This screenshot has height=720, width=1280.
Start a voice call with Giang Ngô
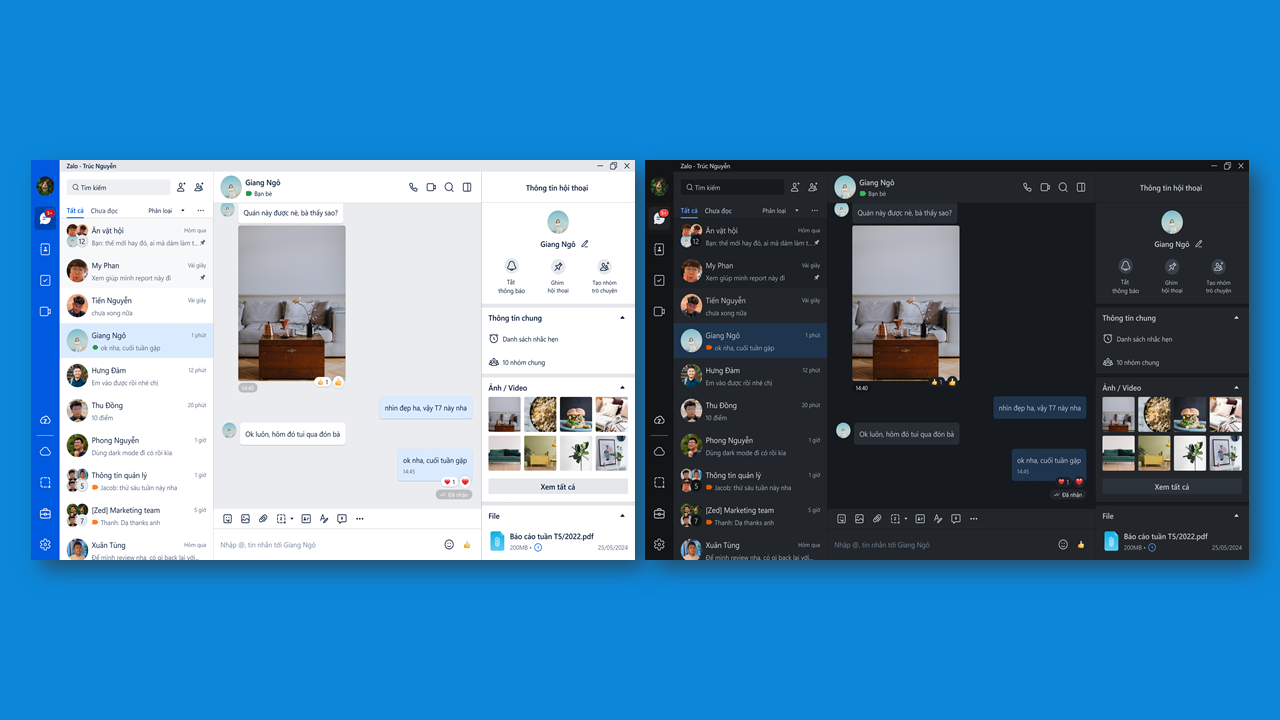411,187
